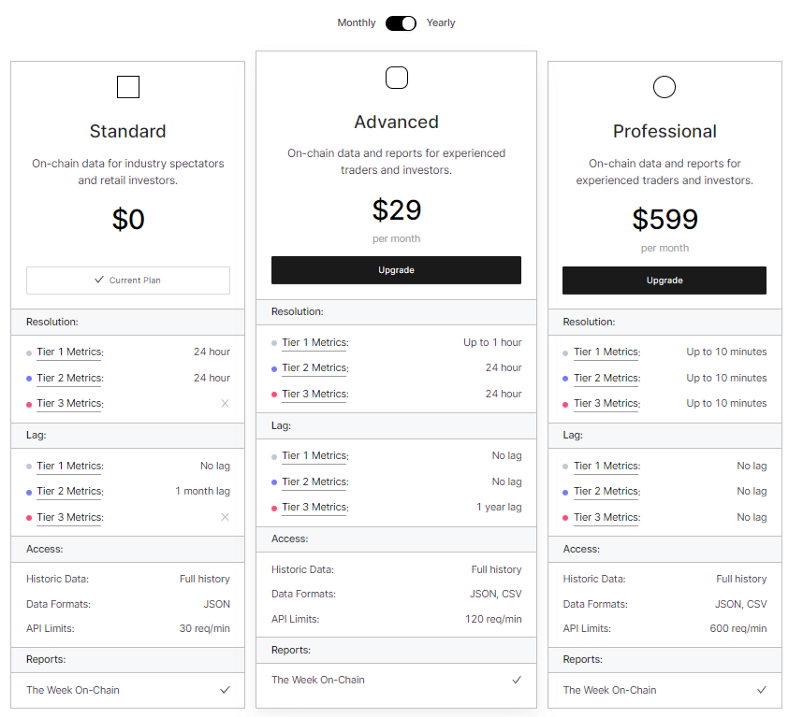
Task: Open Tier 3 Metrics link under Advanced Lag
Action: tap(315, 507)
